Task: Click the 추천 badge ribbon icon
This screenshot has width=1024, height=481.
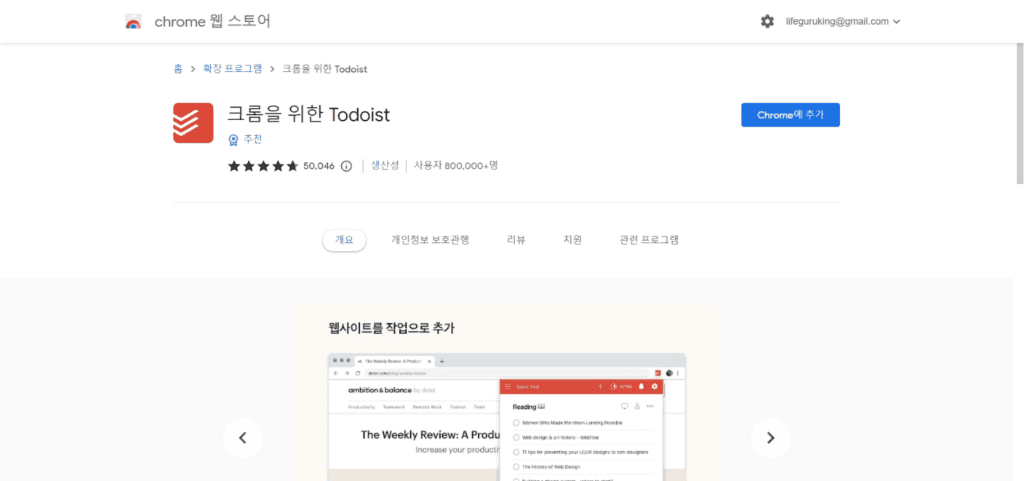Action: 233,140
